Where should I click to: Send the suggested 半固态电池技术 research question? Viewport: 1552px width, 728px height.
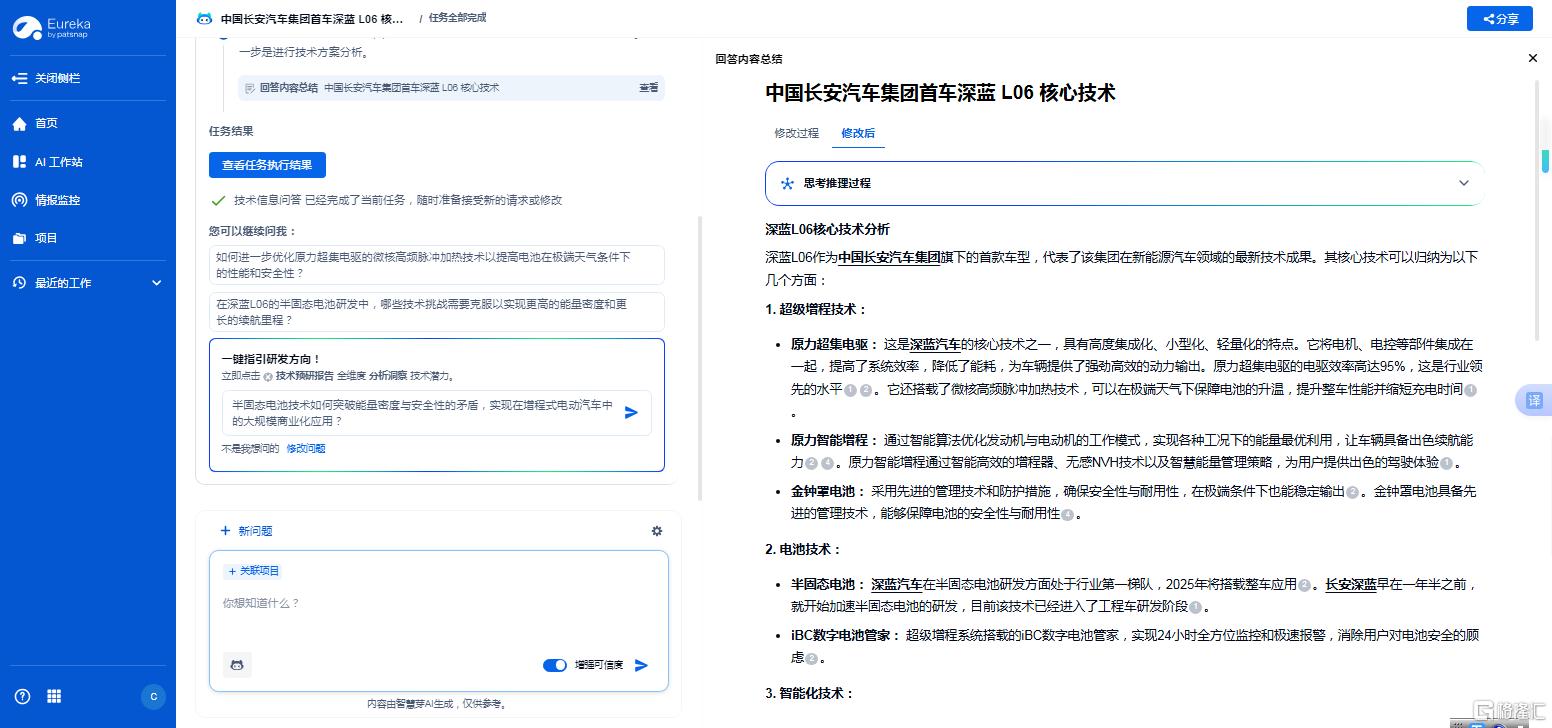coord(631,412)
